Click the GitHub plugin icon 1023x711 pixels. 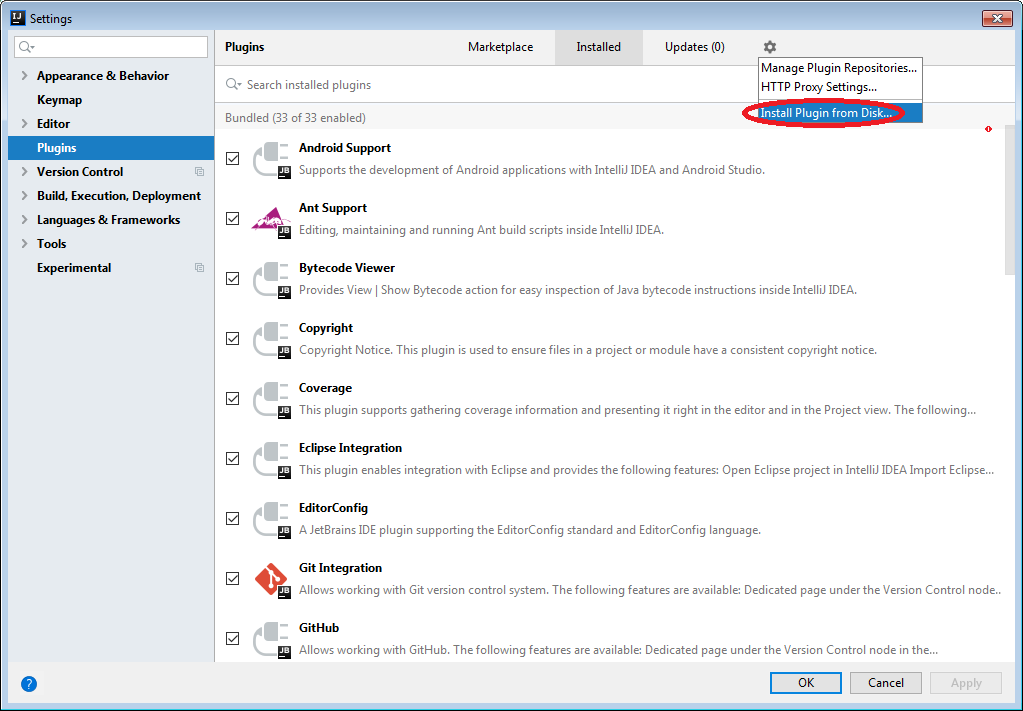(270, 639)
